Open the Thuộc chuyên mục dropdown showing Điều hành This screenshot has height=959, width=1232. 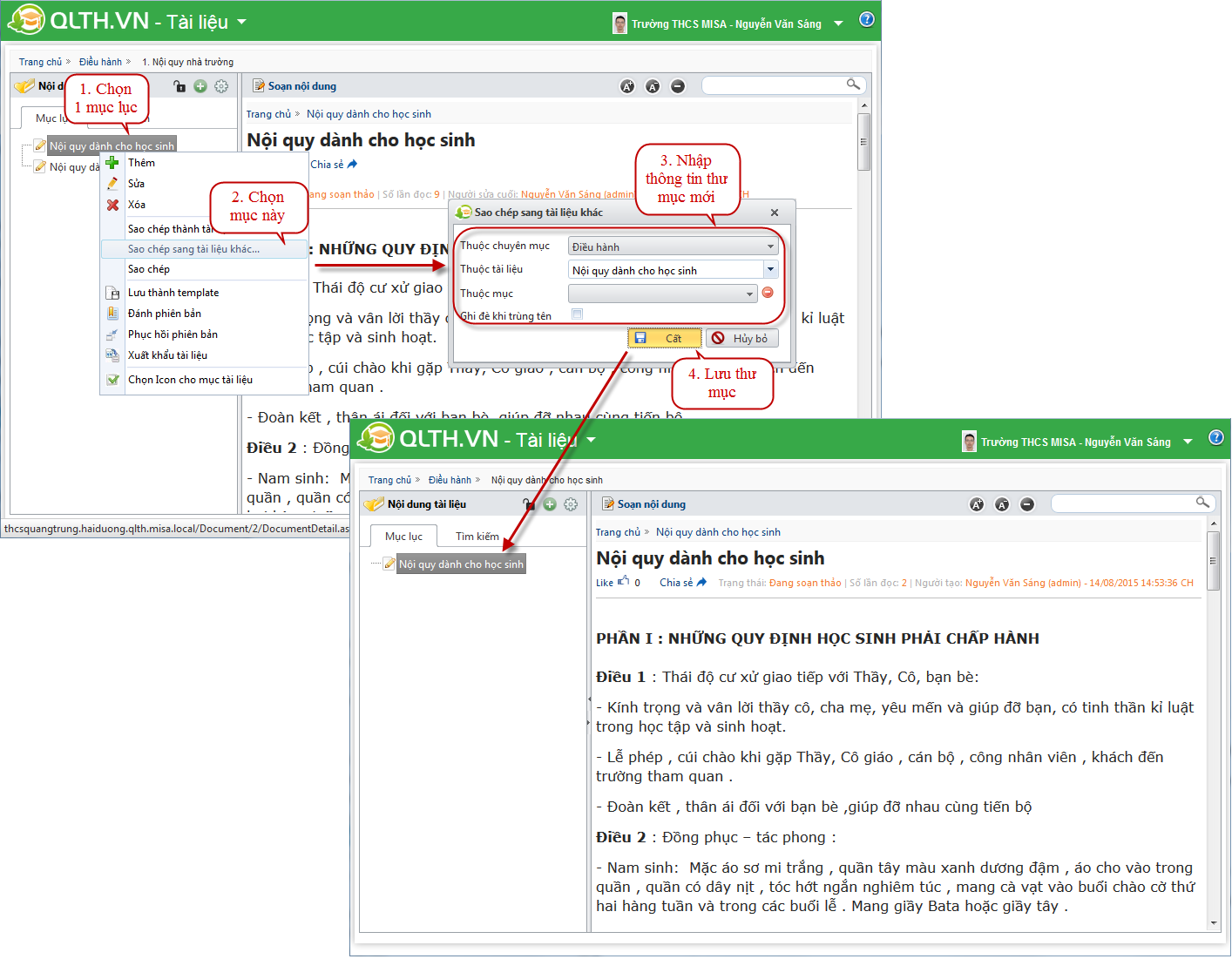(x=674, y=247)
